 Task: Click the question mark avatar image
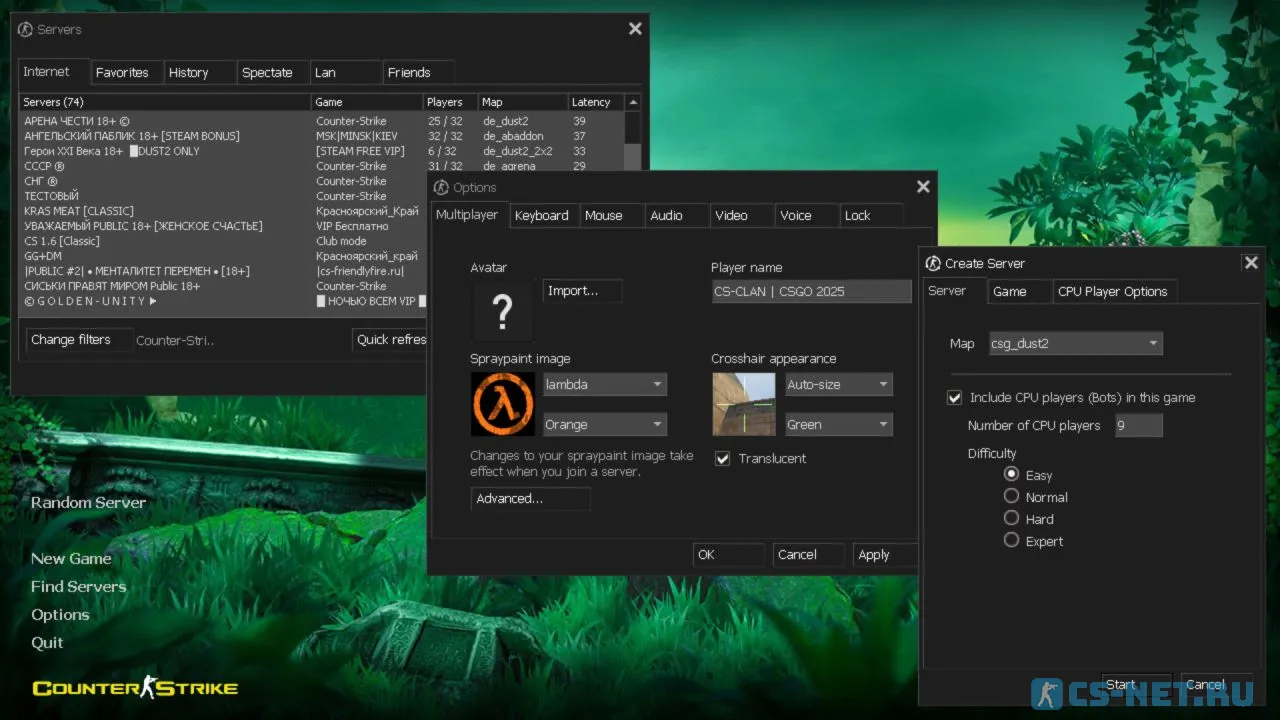[x=502, y=311]
